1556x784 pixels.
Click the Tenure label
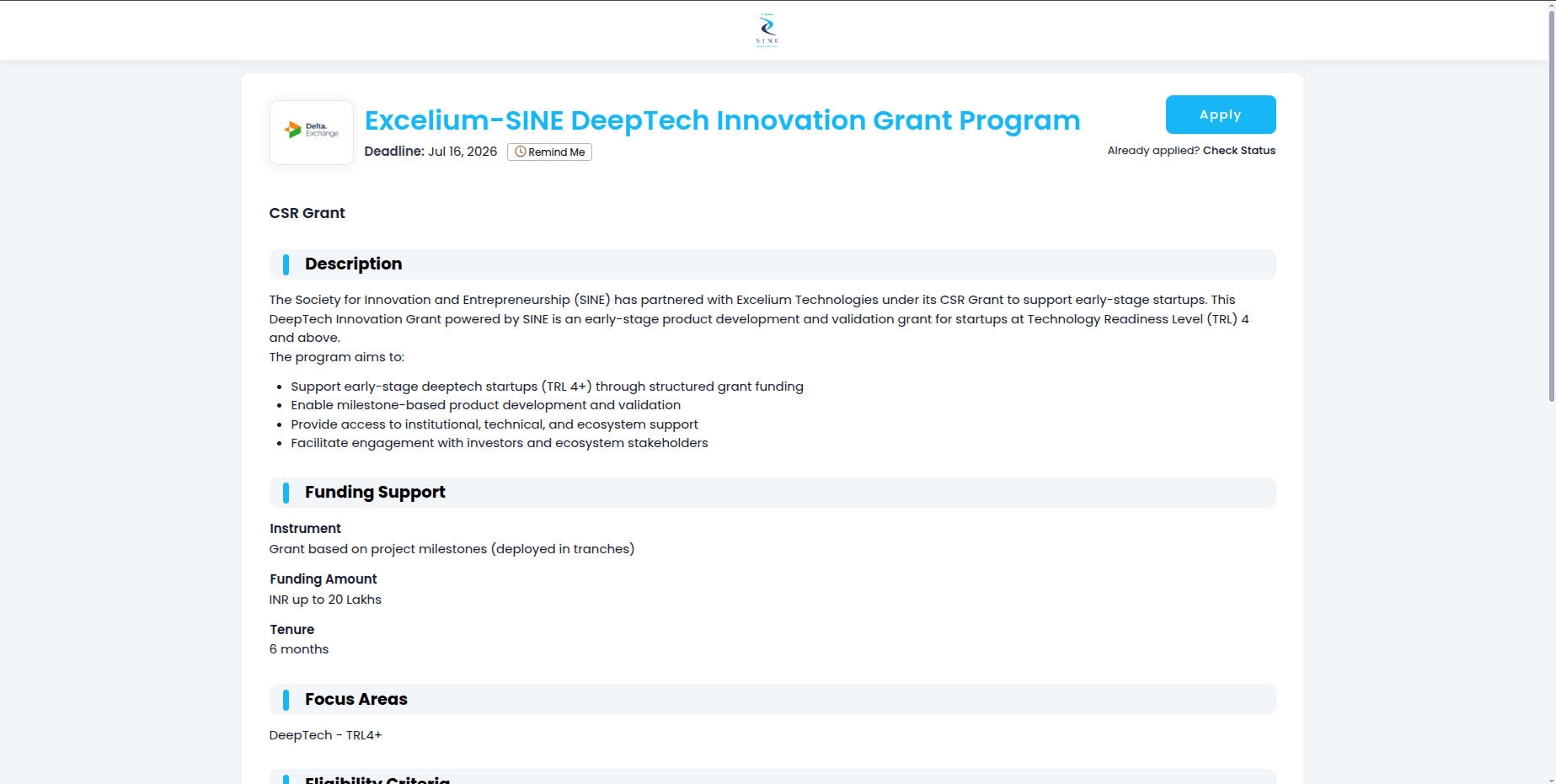(291, 630)
